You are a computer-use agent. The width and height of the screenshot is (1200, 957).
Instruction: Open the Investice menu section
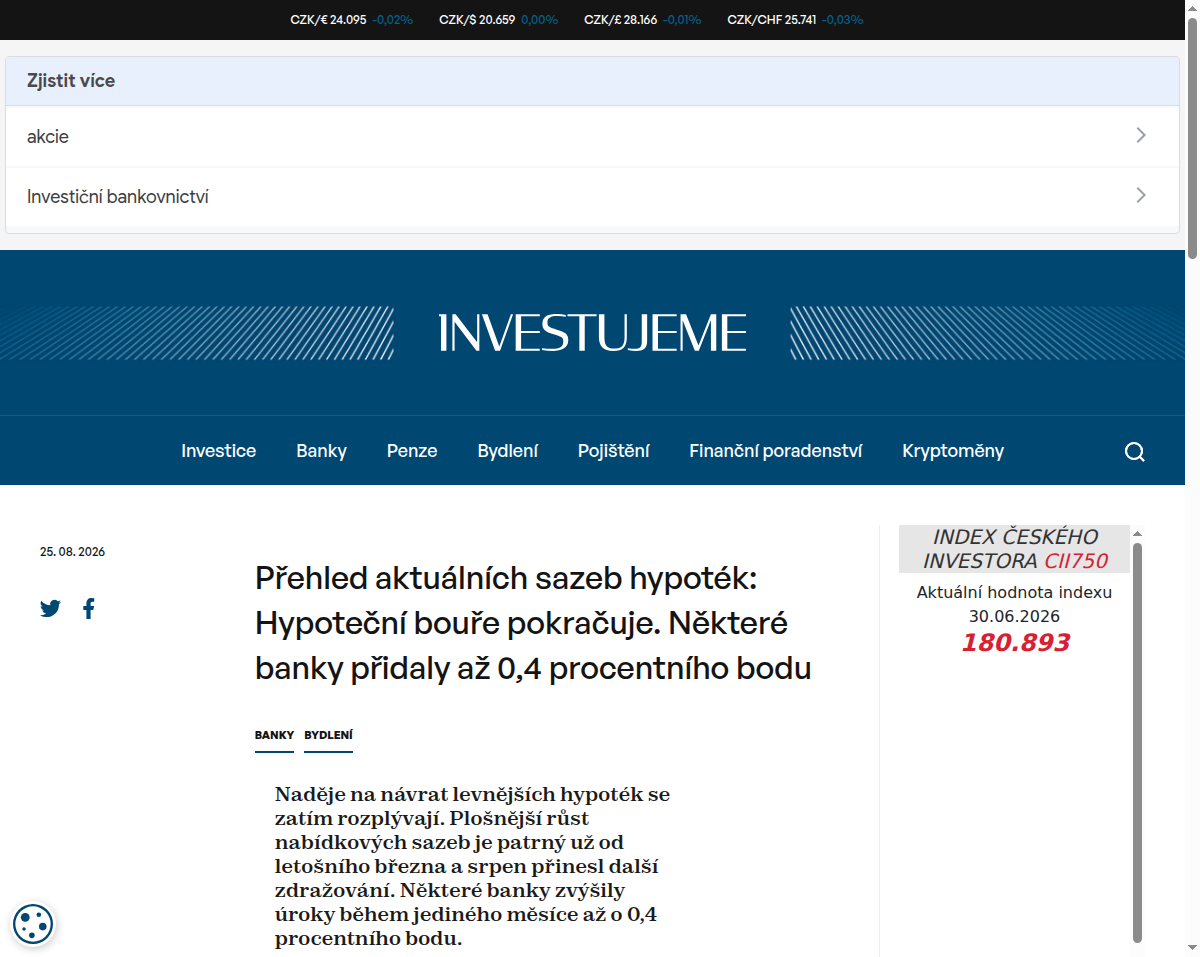[218, 451]
